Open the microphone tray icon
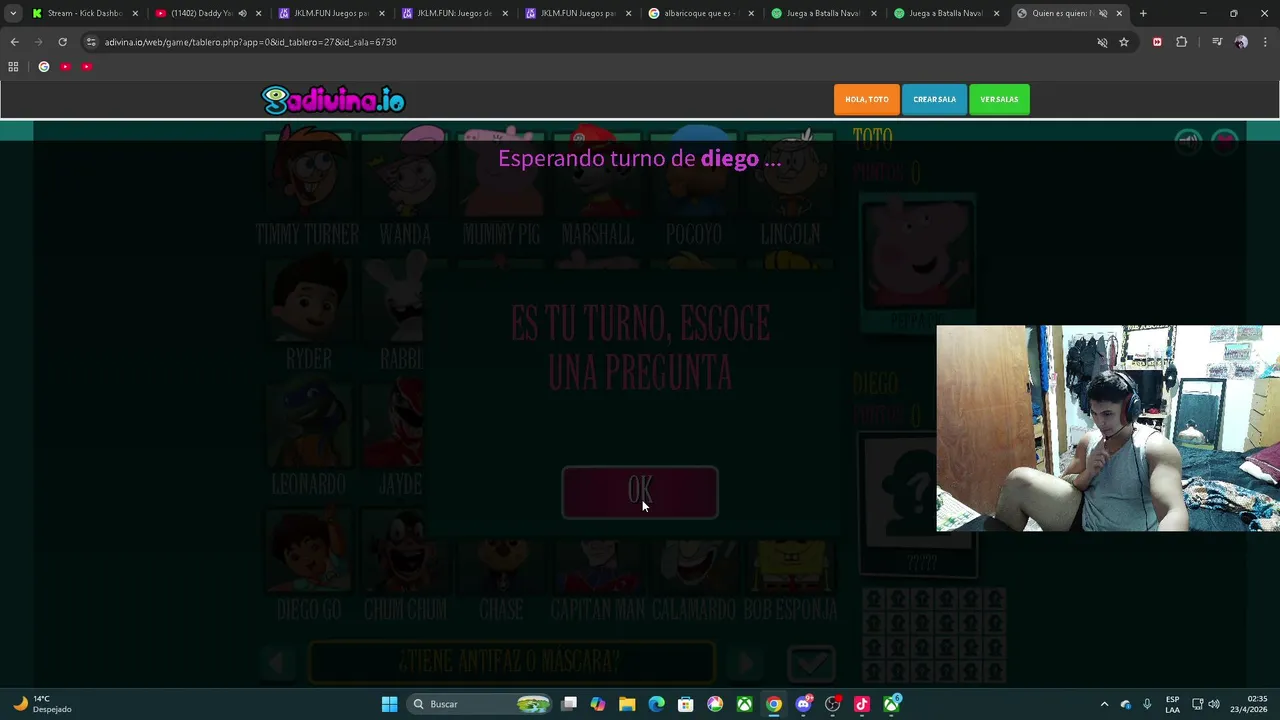The height and width of the screenshot is (720, 1280). pyautogui.click(x=1147, y=704)
